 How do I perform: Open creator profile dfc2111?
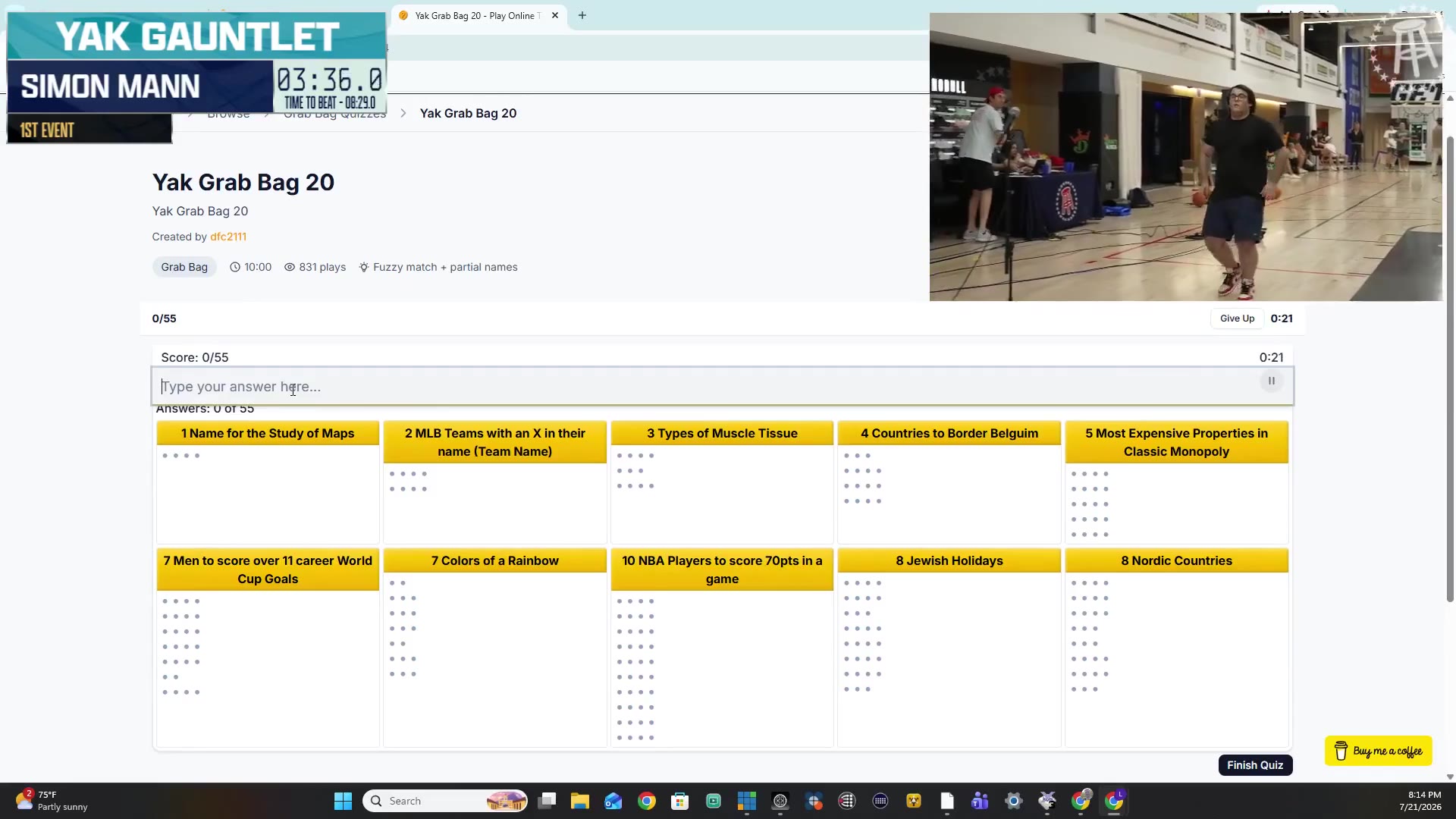coord(228,237)
